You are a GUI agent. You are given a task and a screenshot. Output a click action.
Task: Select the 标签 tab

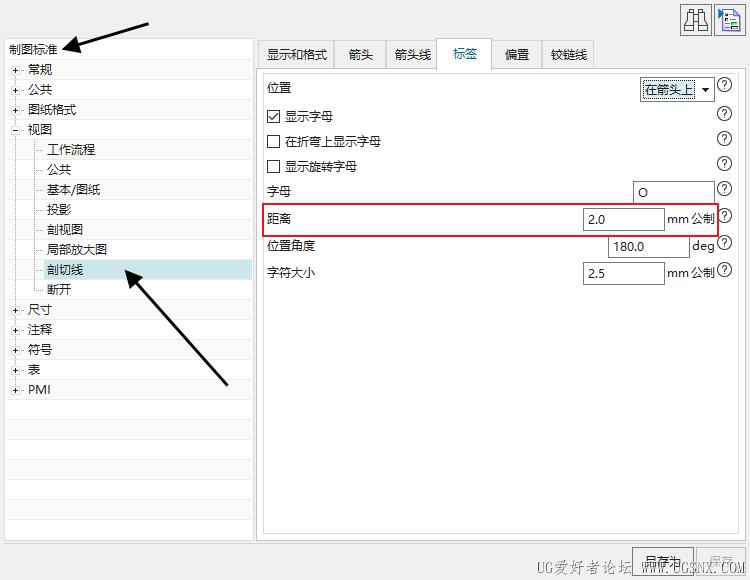(x=464, y=54)
